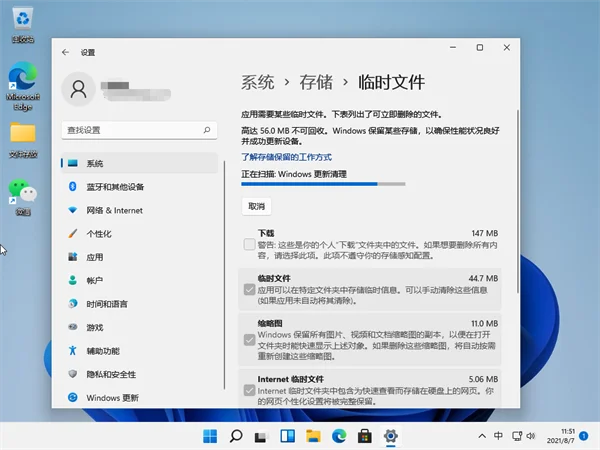This screenshot has height=450, width=600.
Task: Click the privacy shield icon
Action: point(72,374)
